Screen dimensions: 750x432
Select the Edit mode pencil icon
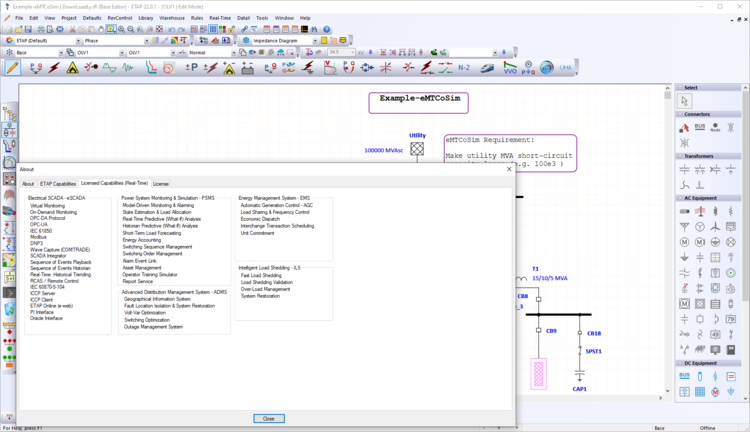tap(12, 68)
